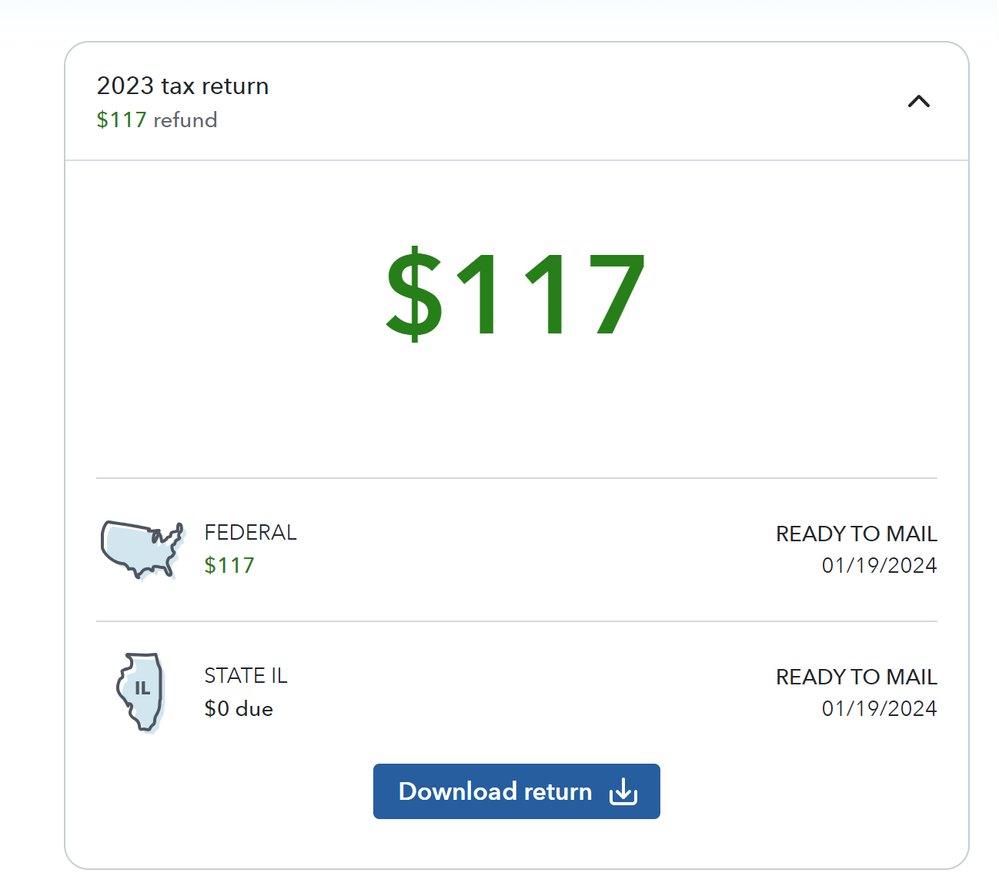The height and width of the screenshot is (887, 999).
Task: Click the FEDERAL row label
Action: (x=250, y=533)
